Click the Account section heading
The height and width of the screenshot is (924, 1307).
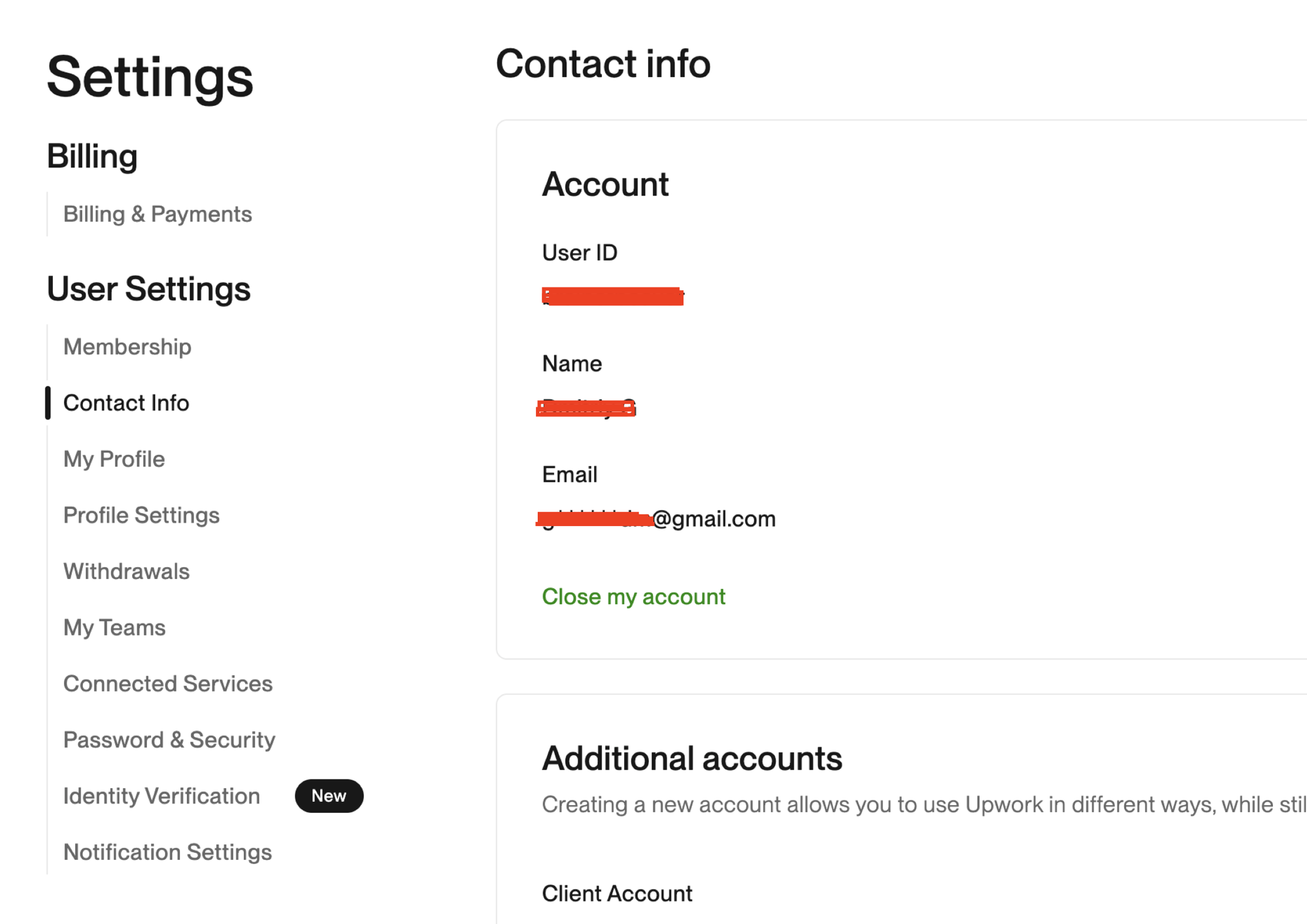click(605, 184)
